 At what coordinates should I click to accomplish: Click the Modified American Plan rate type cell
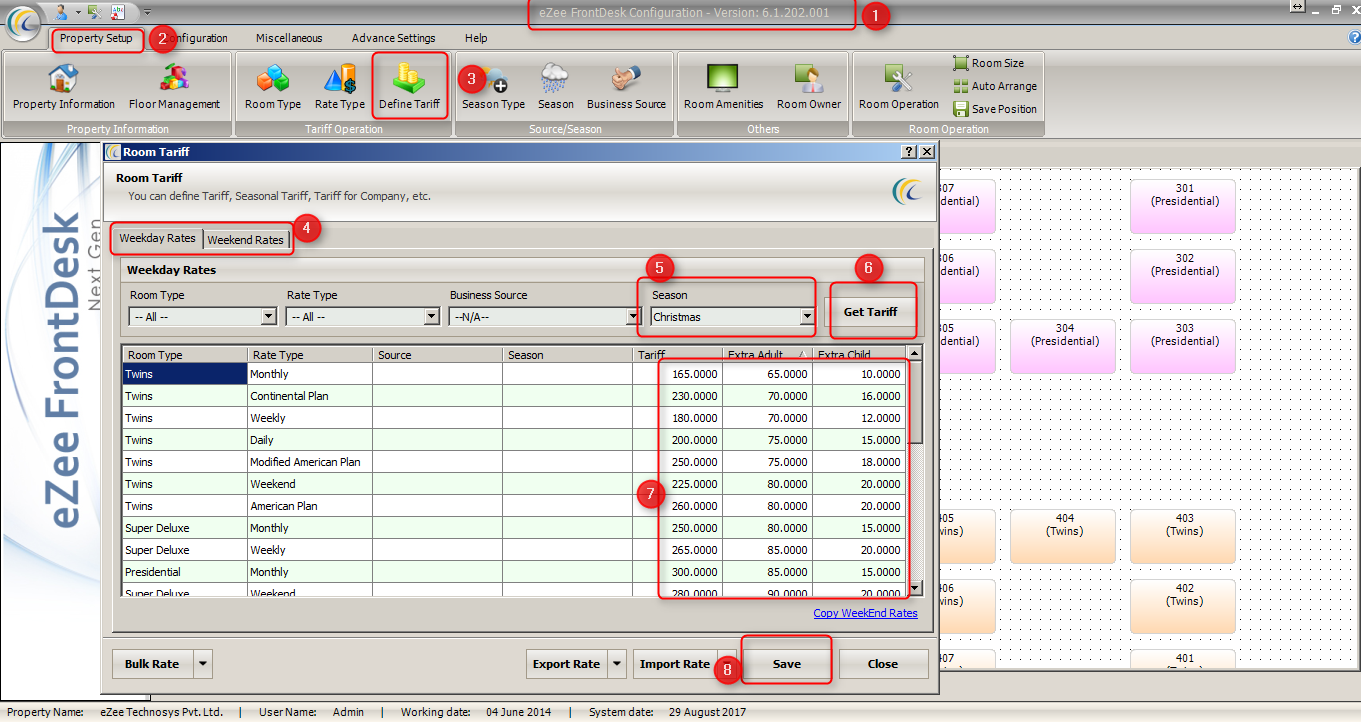[x=310, y=462]
